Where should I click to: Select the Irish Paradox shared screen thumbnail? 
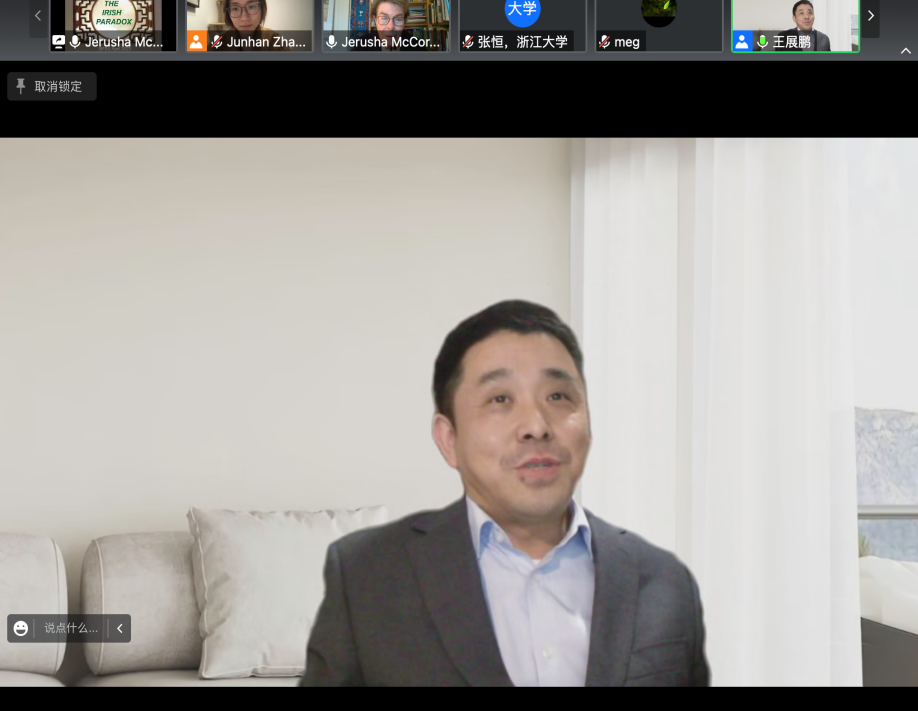112,18
